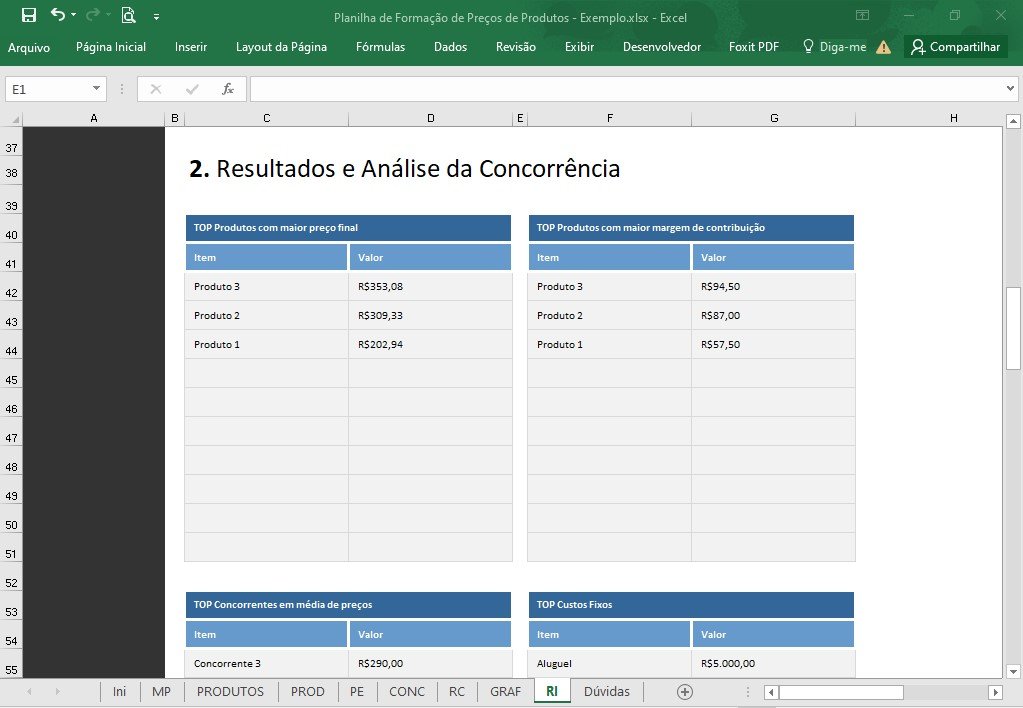The width and height of the screenshot is (1023, 708).
Task: Click the Enter checkmark formula bar icon
Action: [x=192, y=89]
